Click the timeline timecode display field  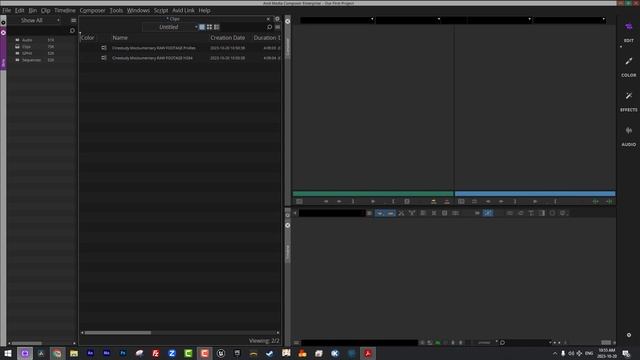tap(332, 213)
